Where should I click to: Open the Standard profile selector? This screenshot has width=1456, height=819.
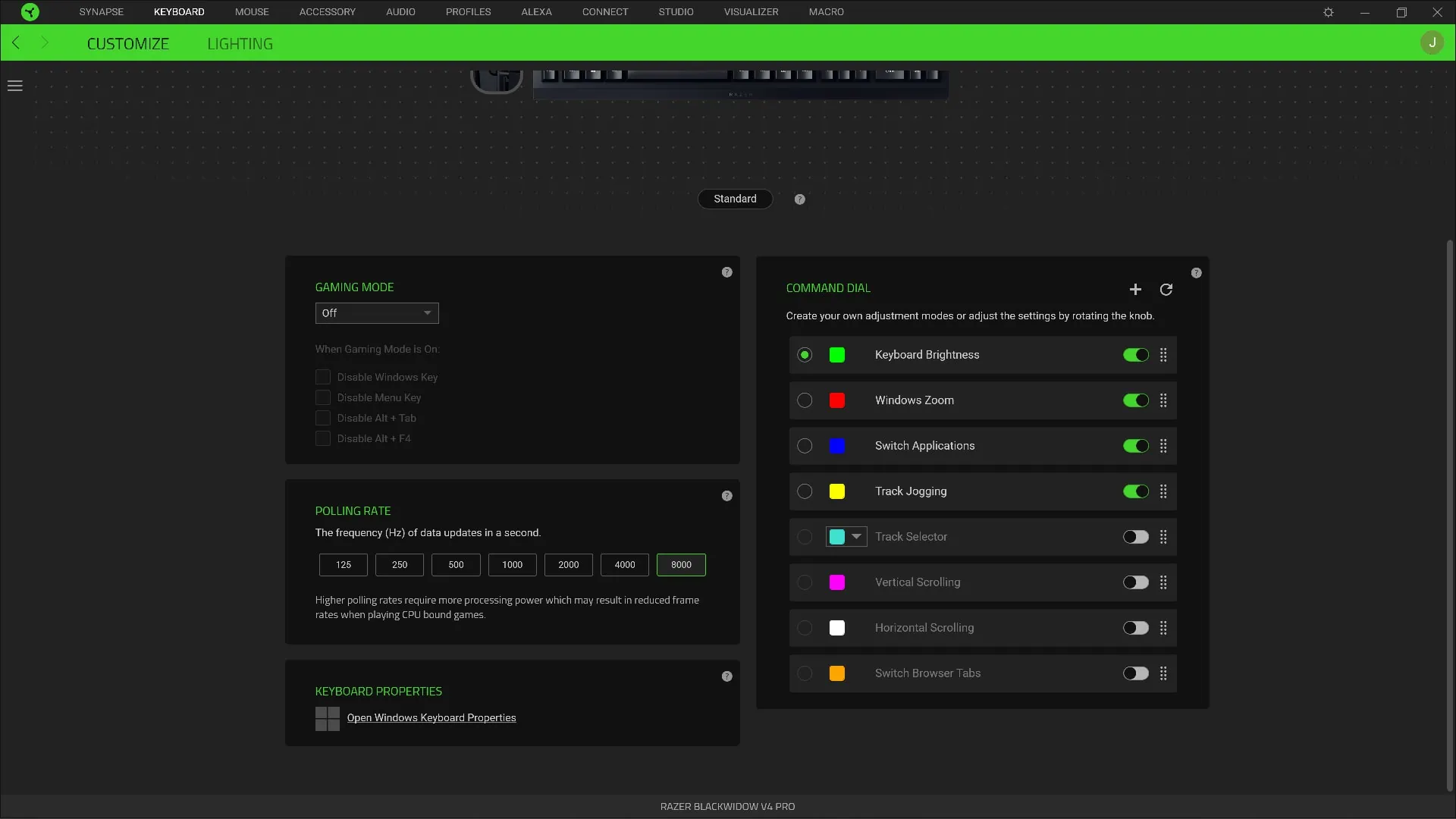click(734, 199)
